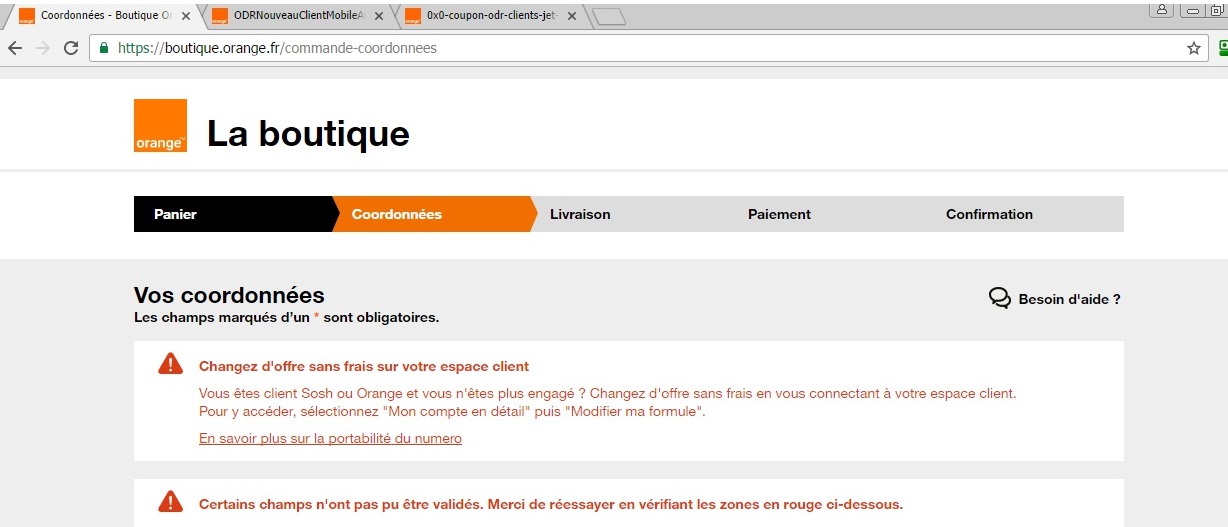Close the 0x0-coupon-odr-clients tab

coord(572,16)
